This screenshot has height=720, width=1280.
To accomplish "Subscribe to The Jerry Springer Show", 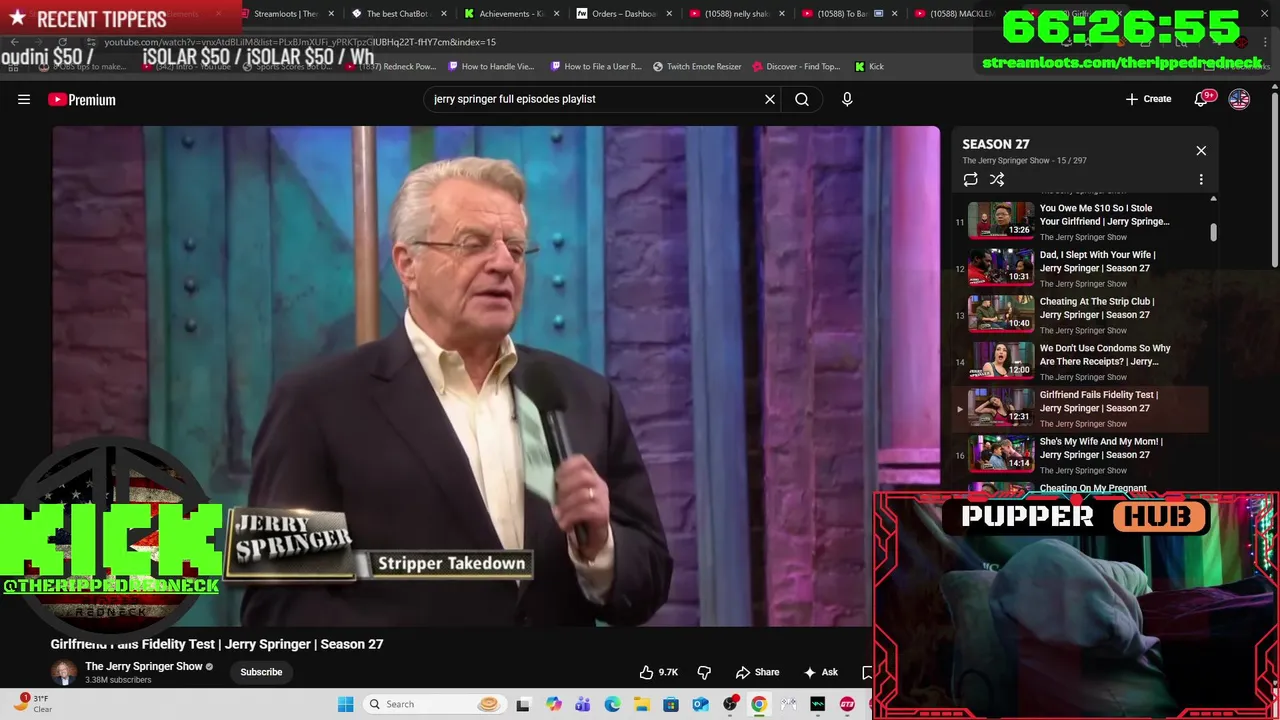I will click(261, 672).
